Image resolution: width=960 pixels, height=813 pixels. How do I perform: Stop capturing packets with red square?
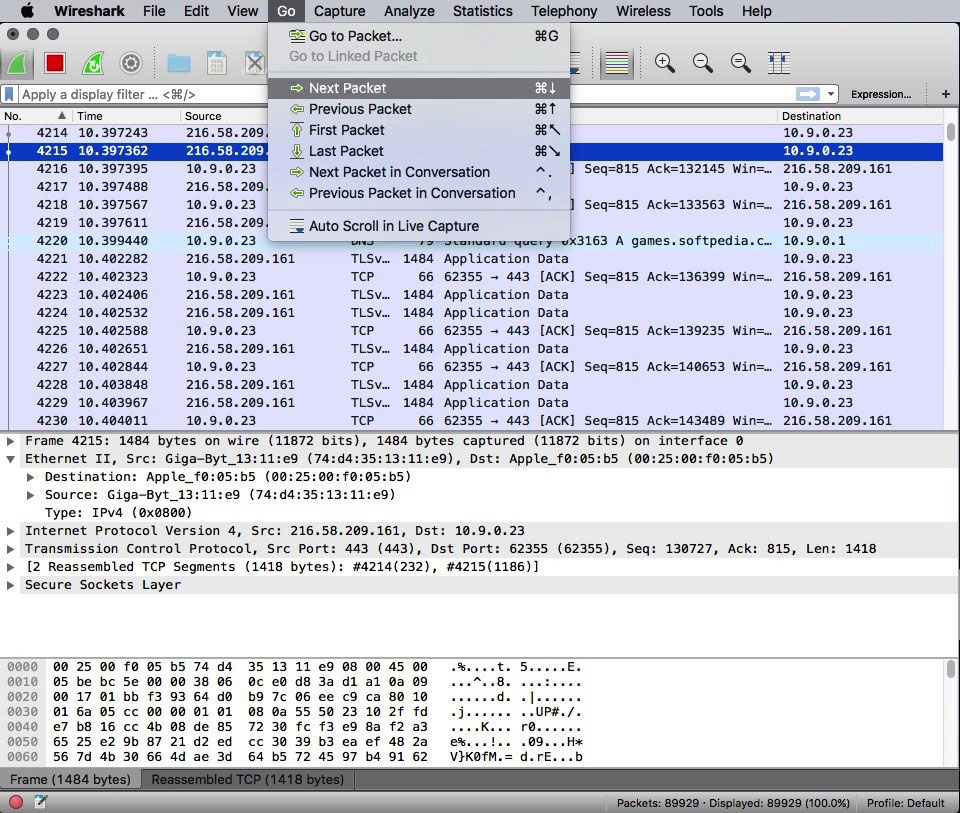(54, 63)
